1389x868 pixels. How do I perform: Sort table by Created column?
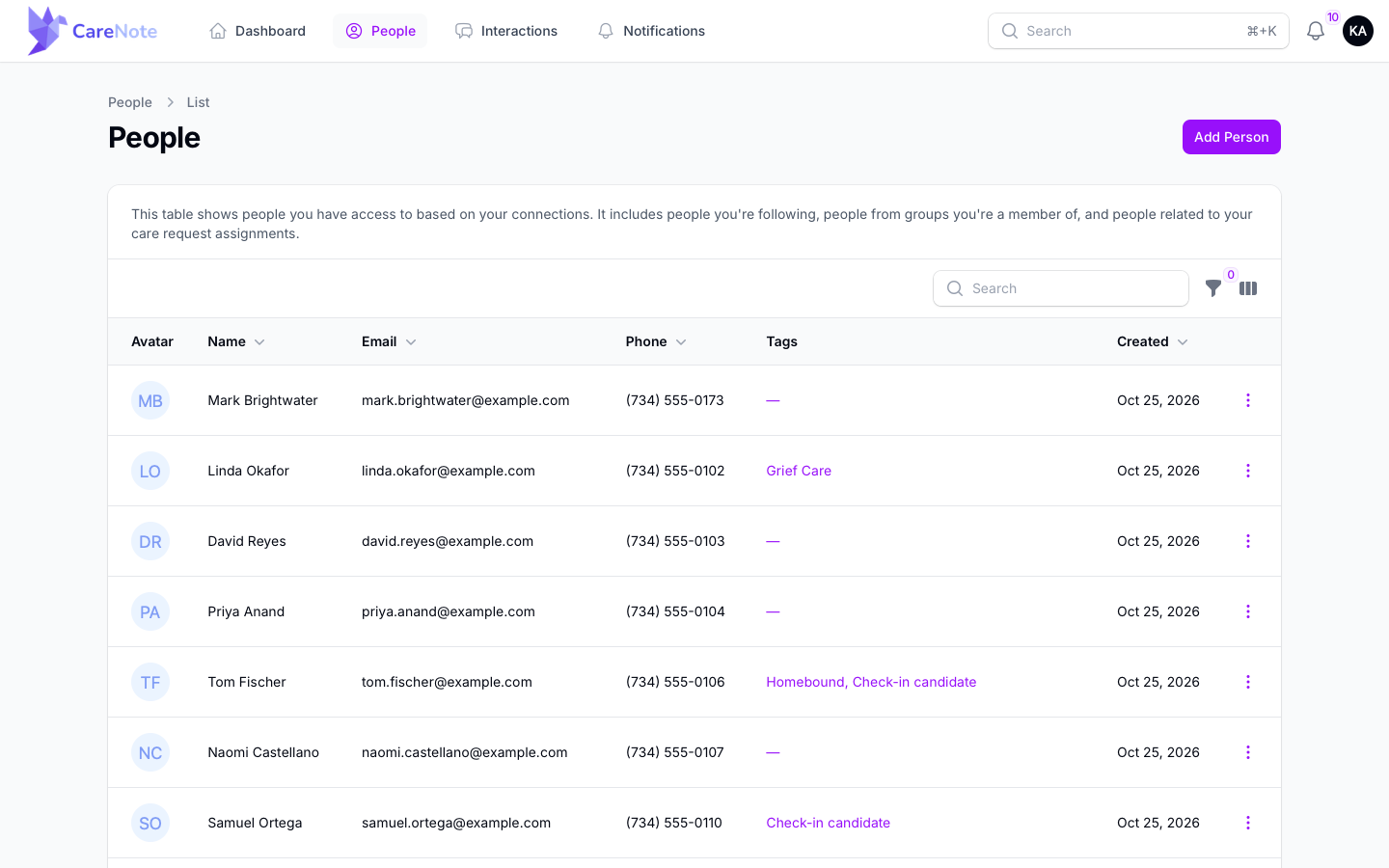pos(1153,341)
